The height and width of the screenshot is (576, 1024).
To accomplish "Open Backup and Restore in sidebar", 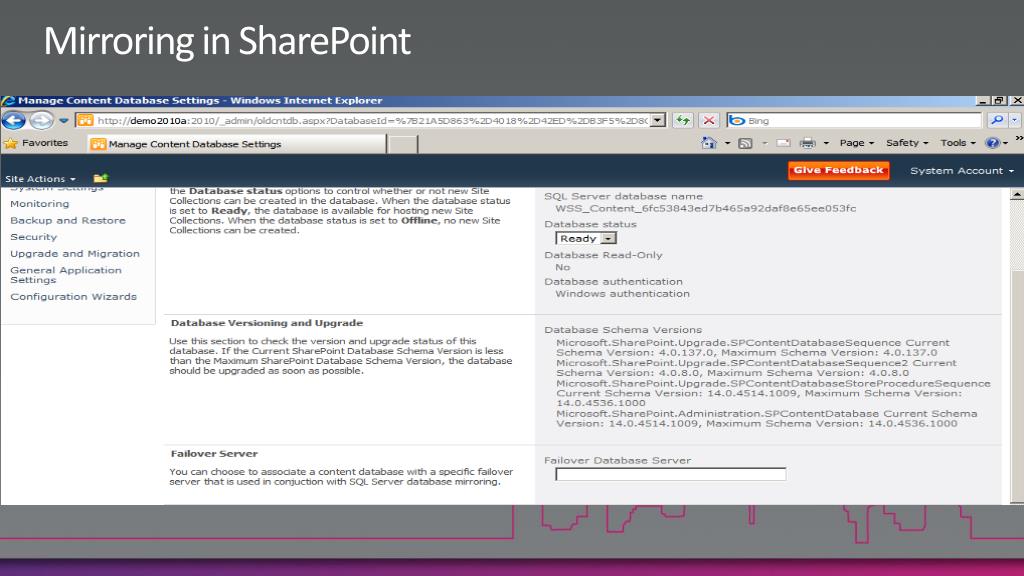I will (68, 221).
